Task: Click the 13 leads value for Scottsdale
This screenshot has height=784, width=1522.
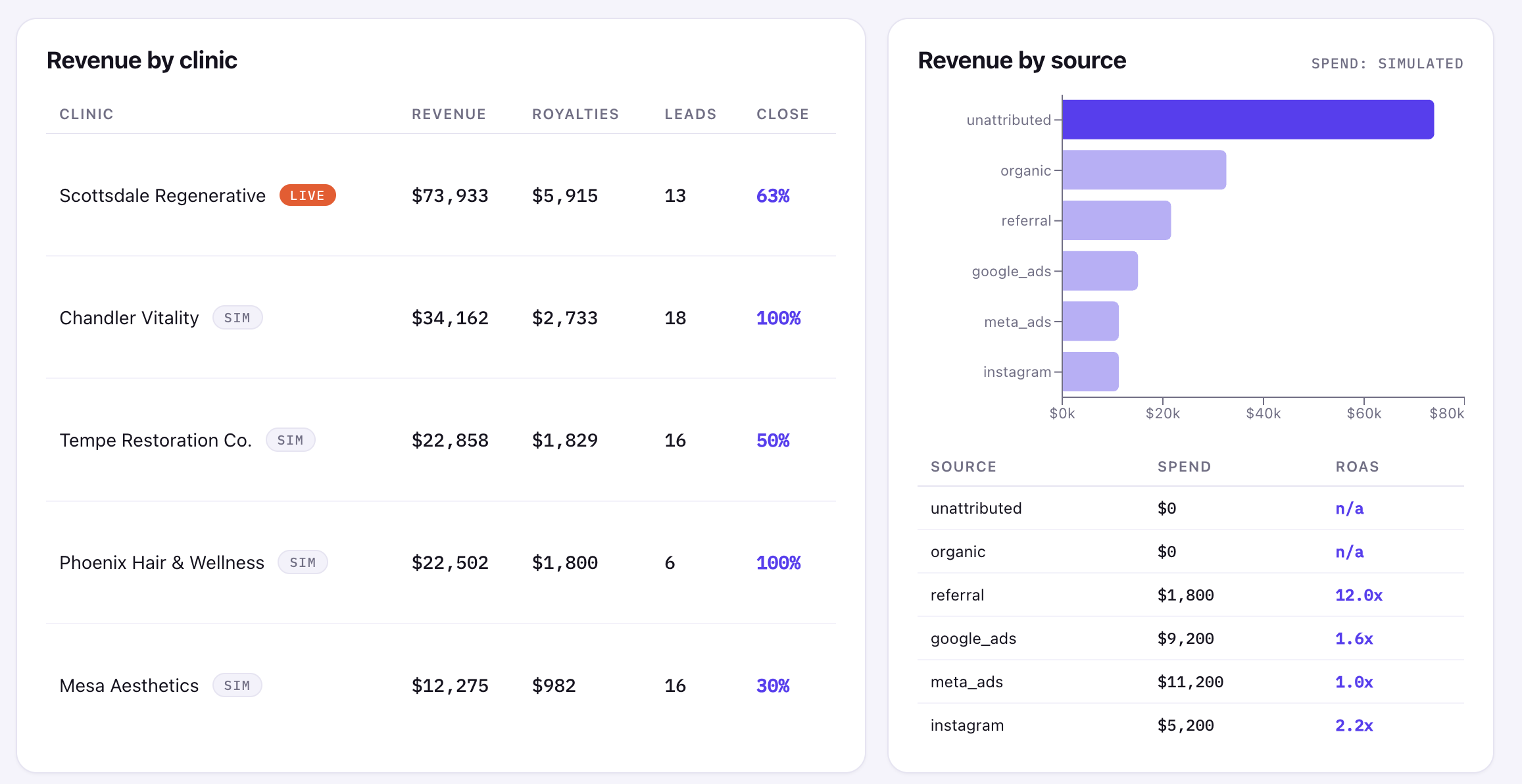Action: 675,195
